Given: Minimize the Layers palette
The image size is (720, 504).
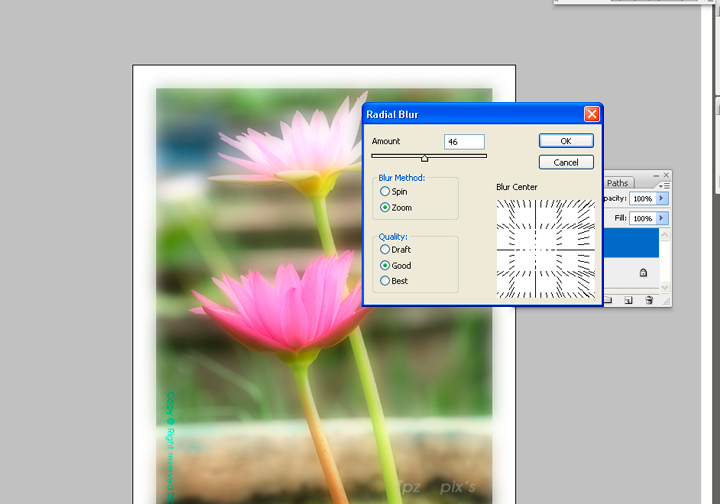Looking at the screenshot, I should pos(655,174).
